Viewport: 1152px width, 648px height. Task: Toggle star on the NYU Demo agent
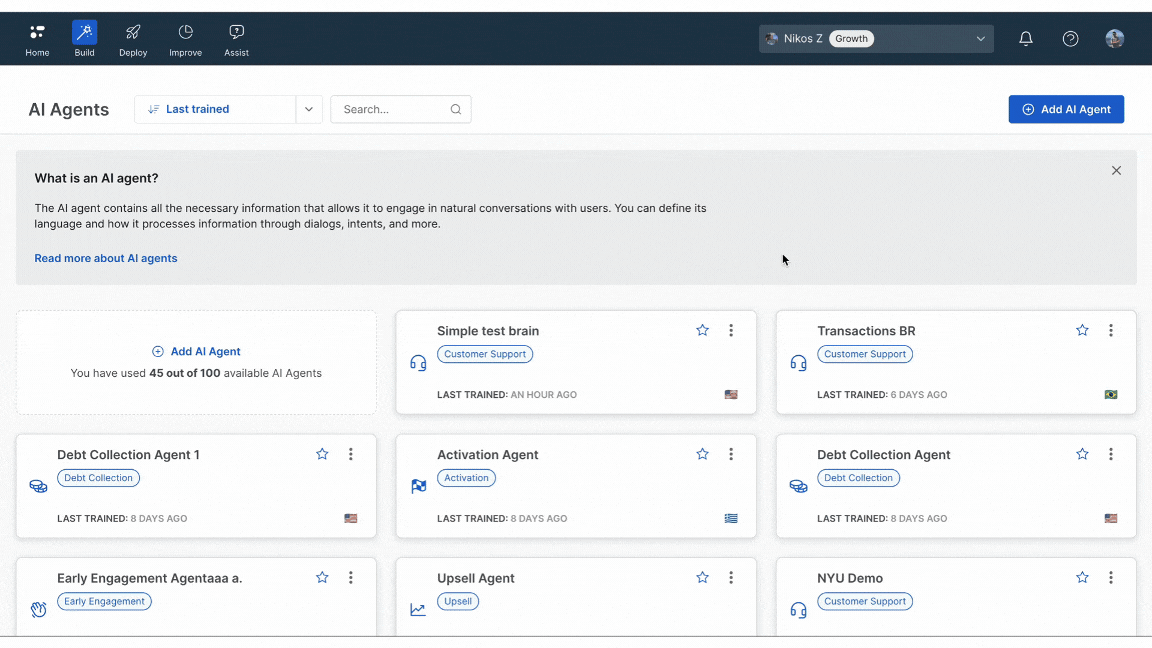click(x=1082, y=578)
